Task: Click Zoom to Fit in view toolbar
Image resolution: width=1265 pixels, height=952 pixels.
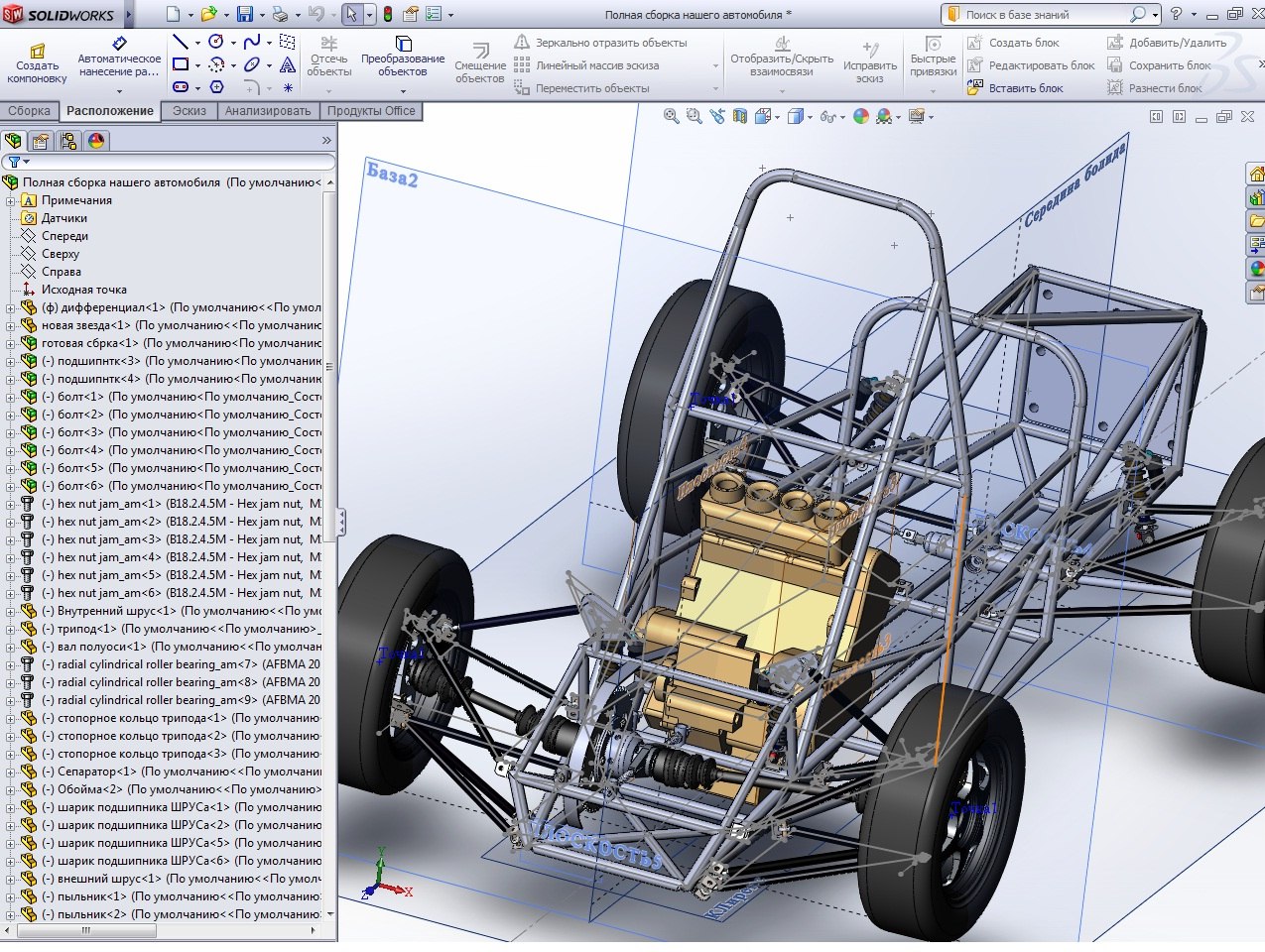Action: coord(672,116)
